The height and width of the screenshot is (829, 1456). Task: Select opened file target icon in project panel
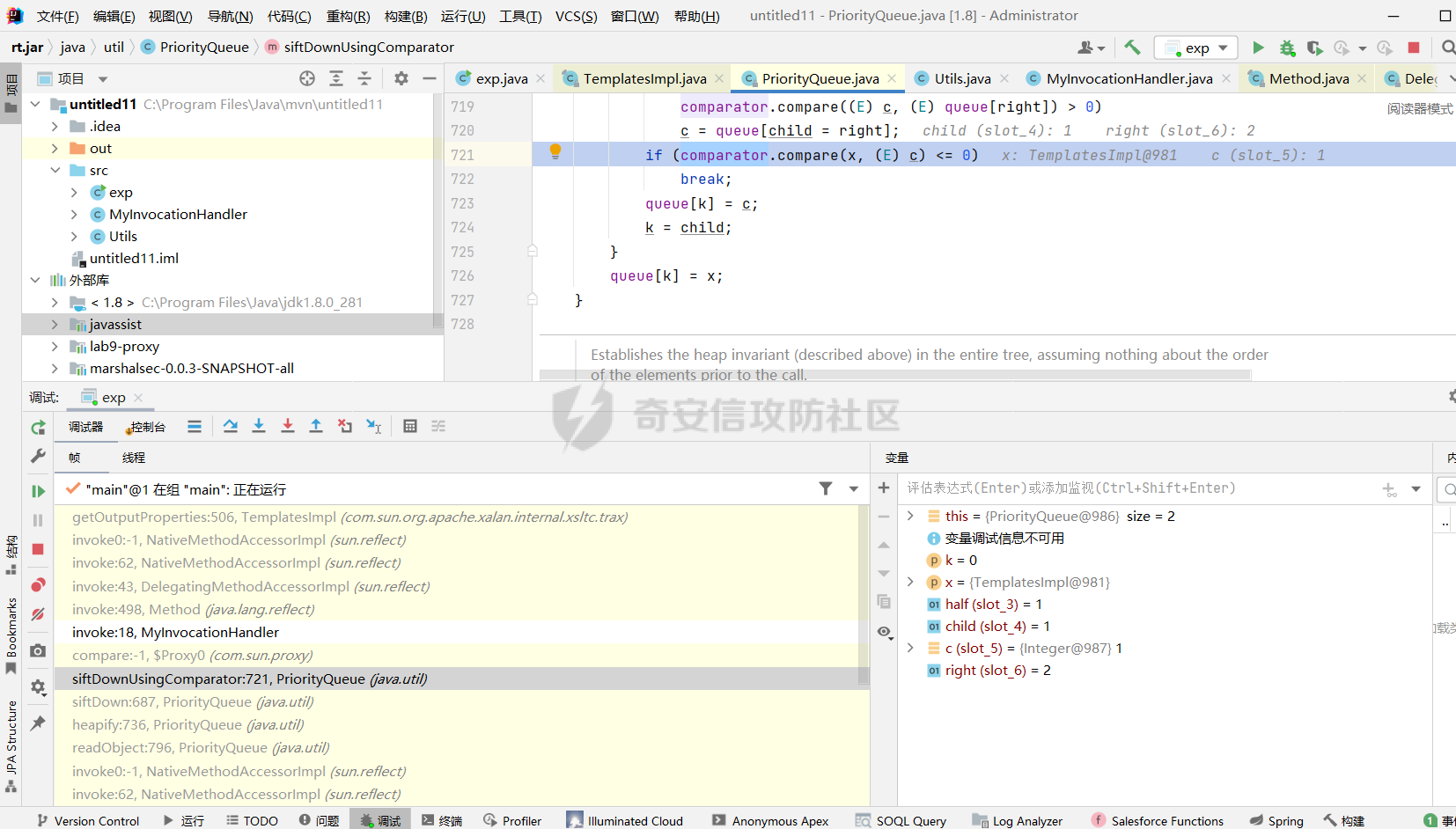307,78
